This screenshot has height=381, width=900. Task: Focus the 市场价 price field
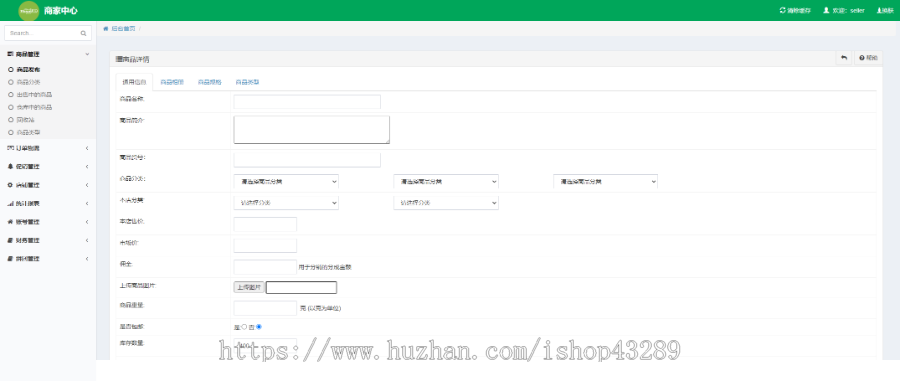(x=265, y=246)
